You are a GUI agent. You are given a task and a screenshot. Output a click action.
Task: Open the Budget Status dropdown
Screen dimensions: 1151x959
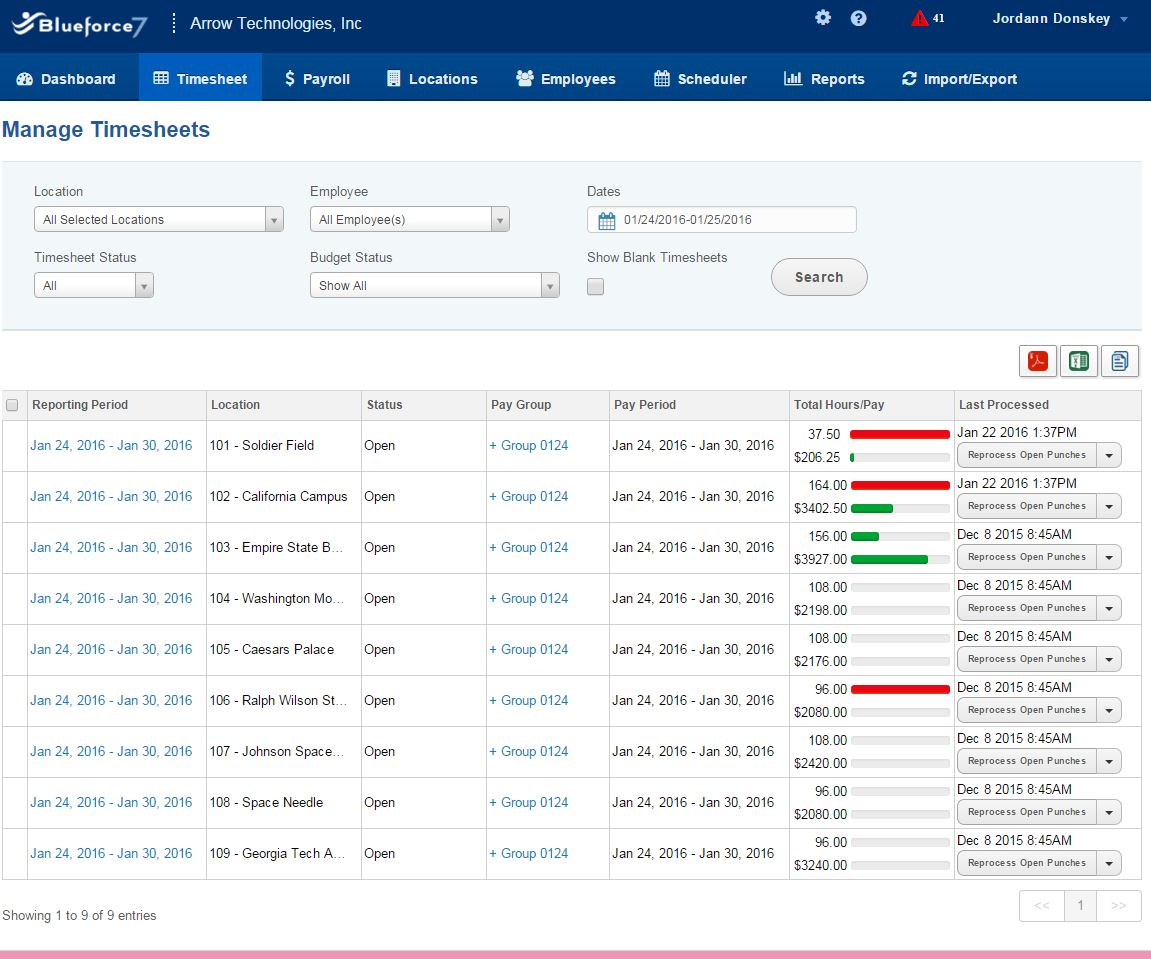(x=550, y=284)
